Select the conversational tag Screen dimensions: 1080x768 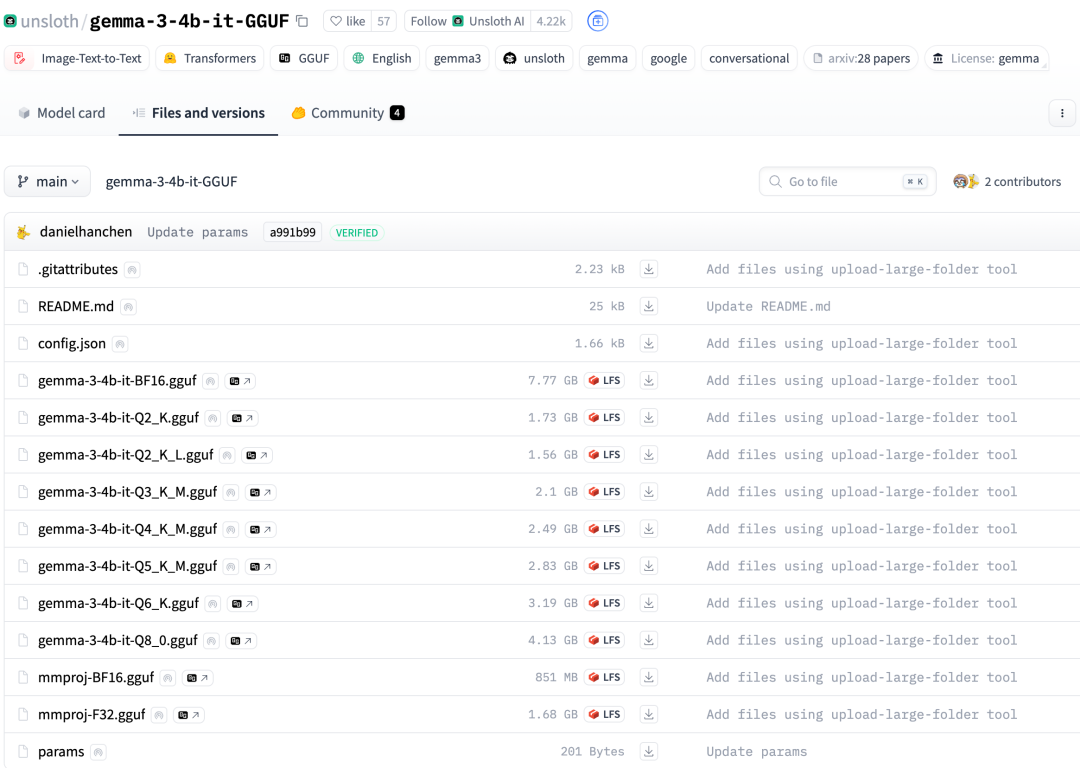749,59
